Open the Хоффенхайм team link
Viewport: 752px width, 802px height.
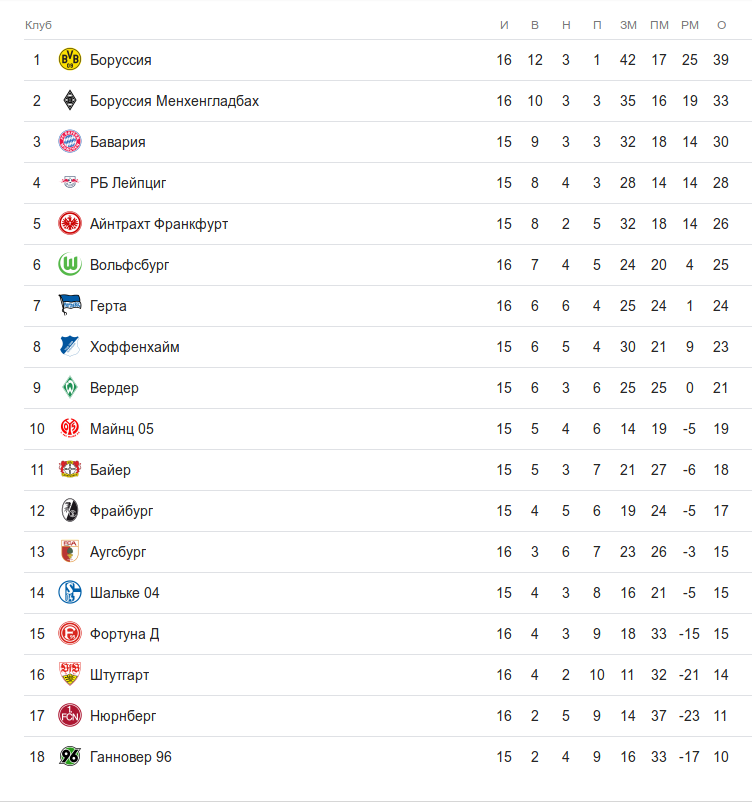[x=134, y=347]
